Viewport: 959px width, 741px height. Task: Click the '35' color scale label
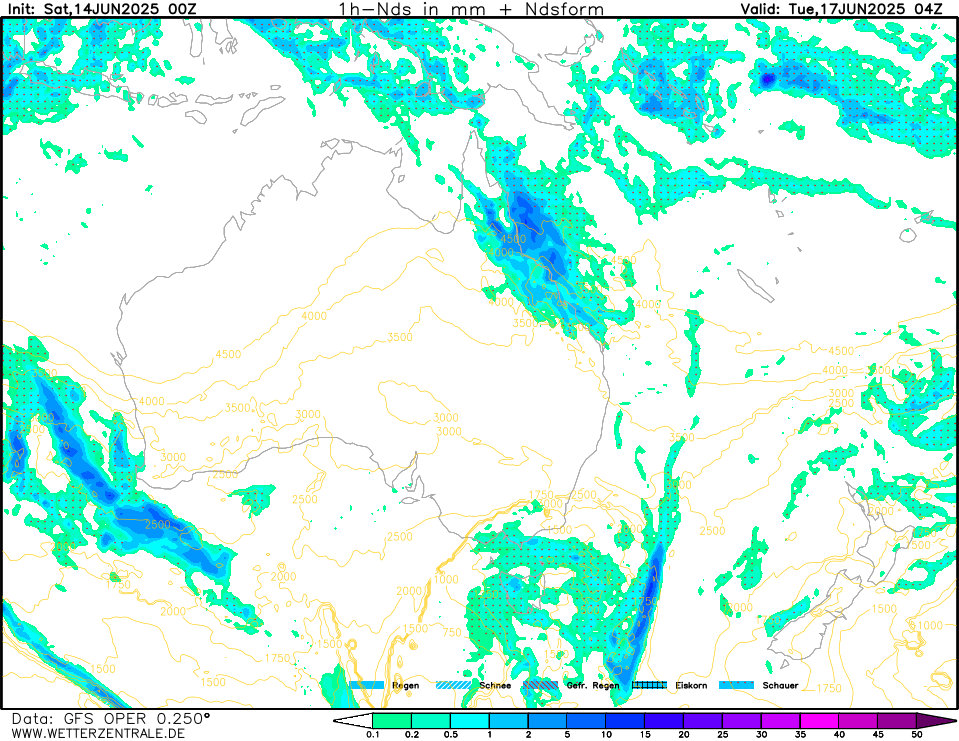pos(800,734)
